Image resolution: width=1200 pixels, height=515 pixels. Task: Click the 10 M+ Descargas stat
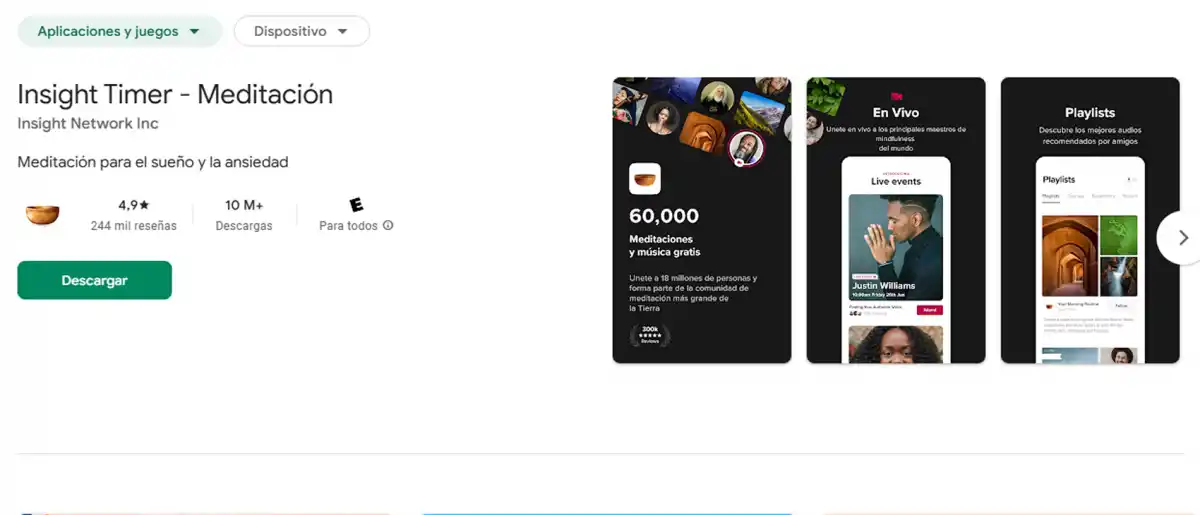(244, 215)
